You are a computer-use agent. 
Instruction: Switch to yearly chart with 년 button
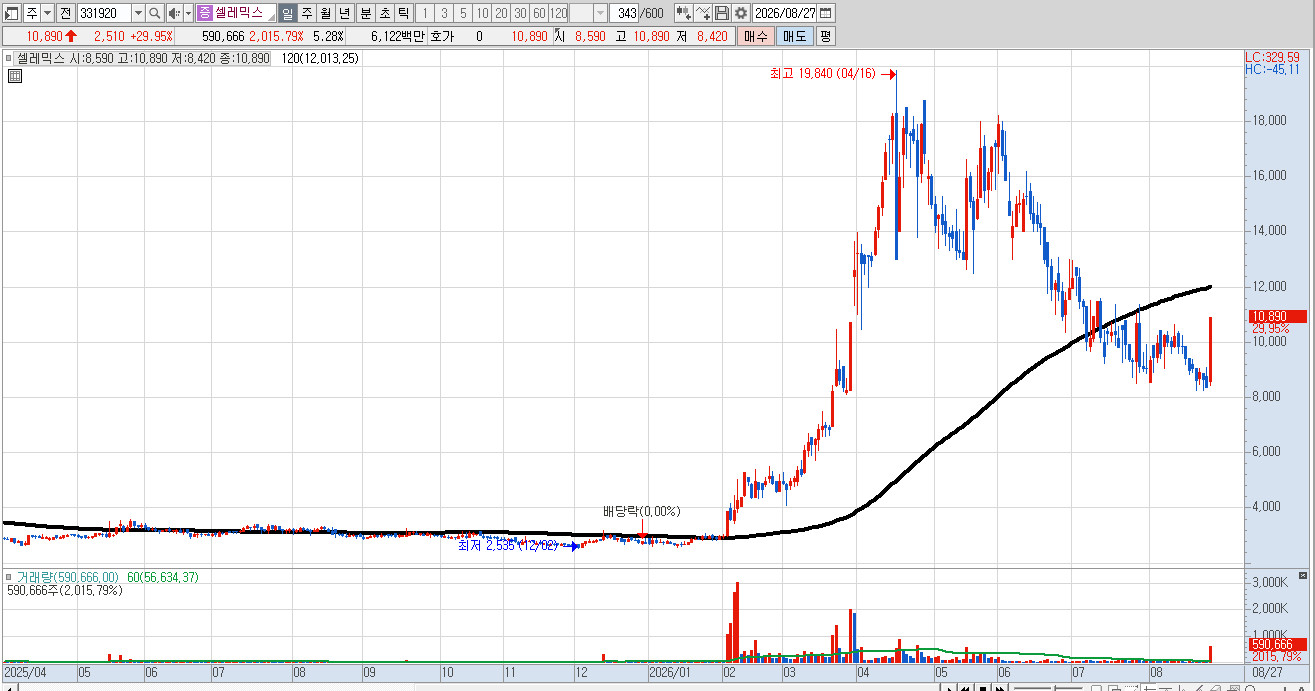click(345, 13)
